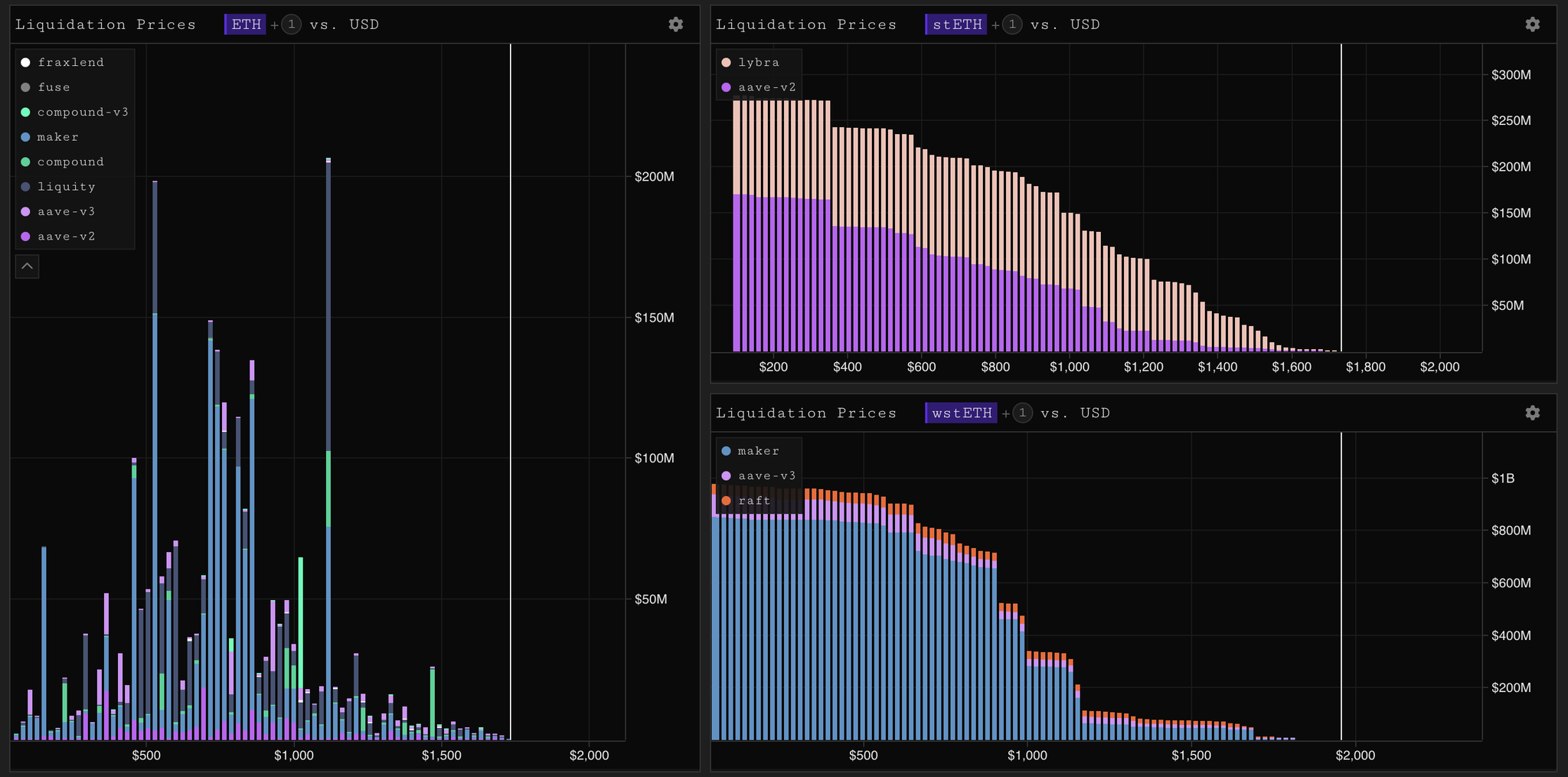
Task: Toggle liquity series in ETH legend
Action: 58,187
